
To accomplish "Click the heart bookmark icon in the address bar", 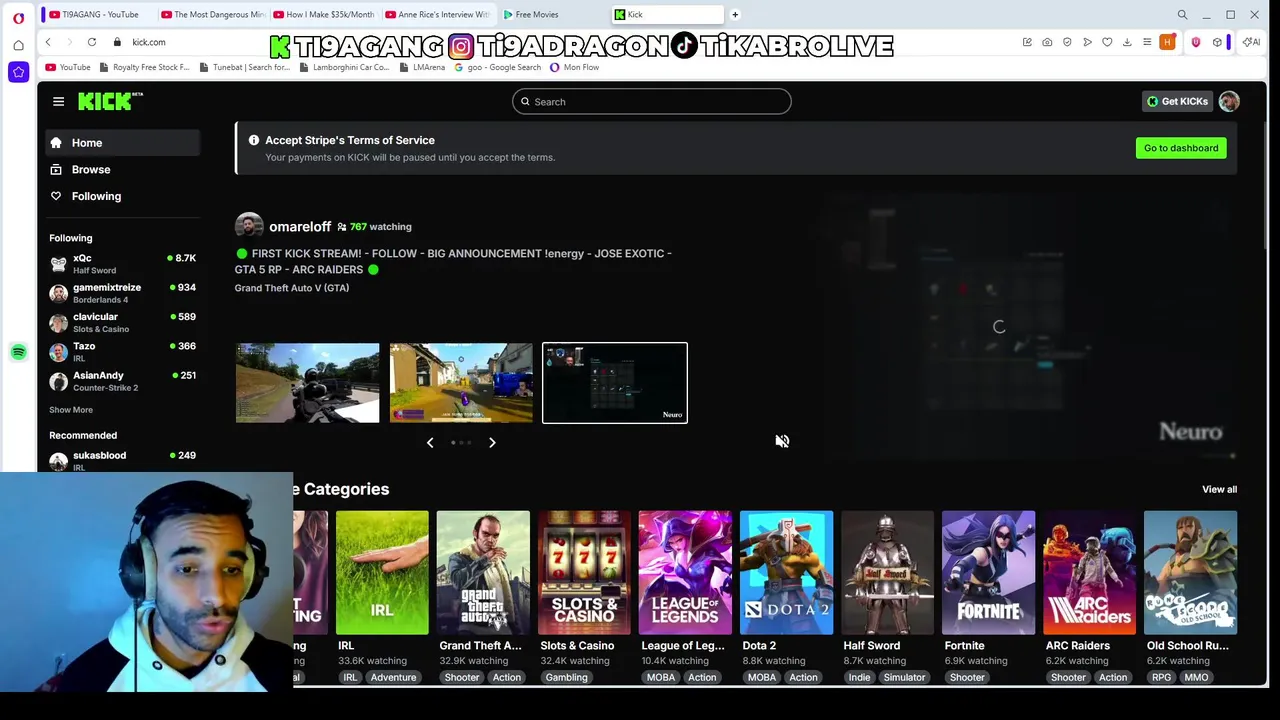I will (x=1107, y=42).
